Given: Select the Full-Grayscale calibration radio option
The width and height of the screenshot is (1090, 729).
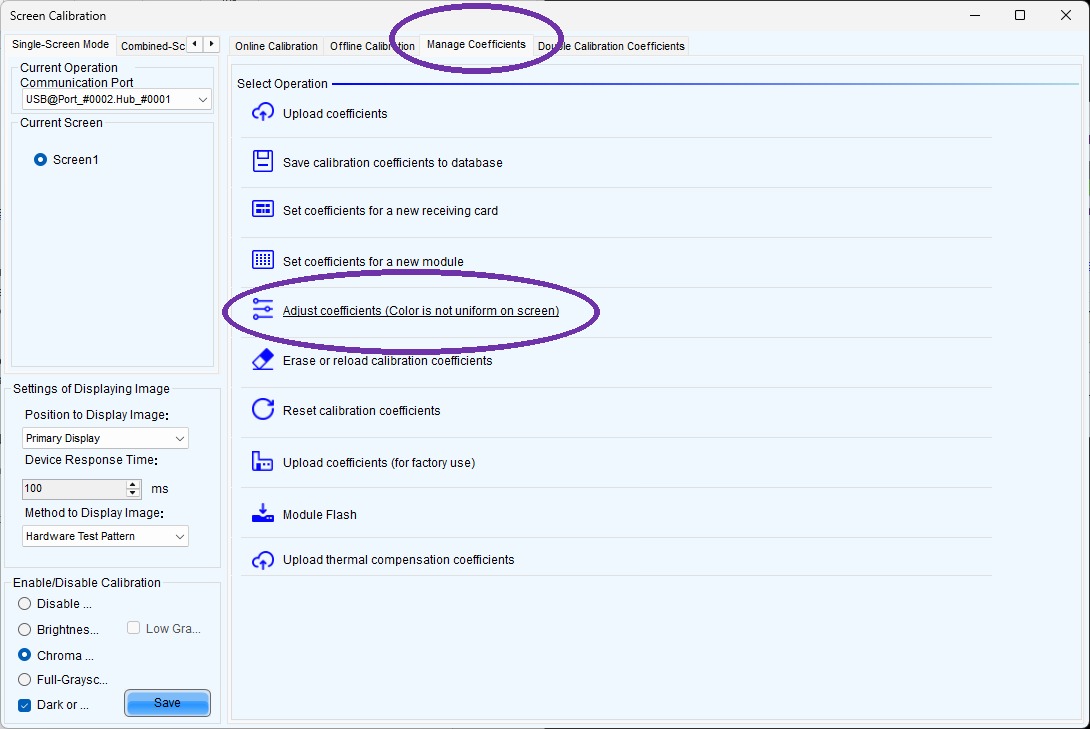Looking at the screenshot, I should 24,680.
